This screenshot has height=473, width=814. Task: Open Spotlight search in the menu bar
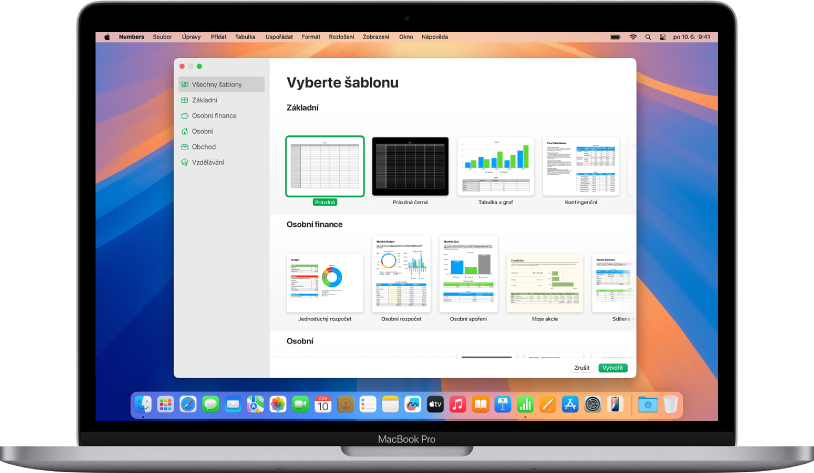tap(648, 37)
